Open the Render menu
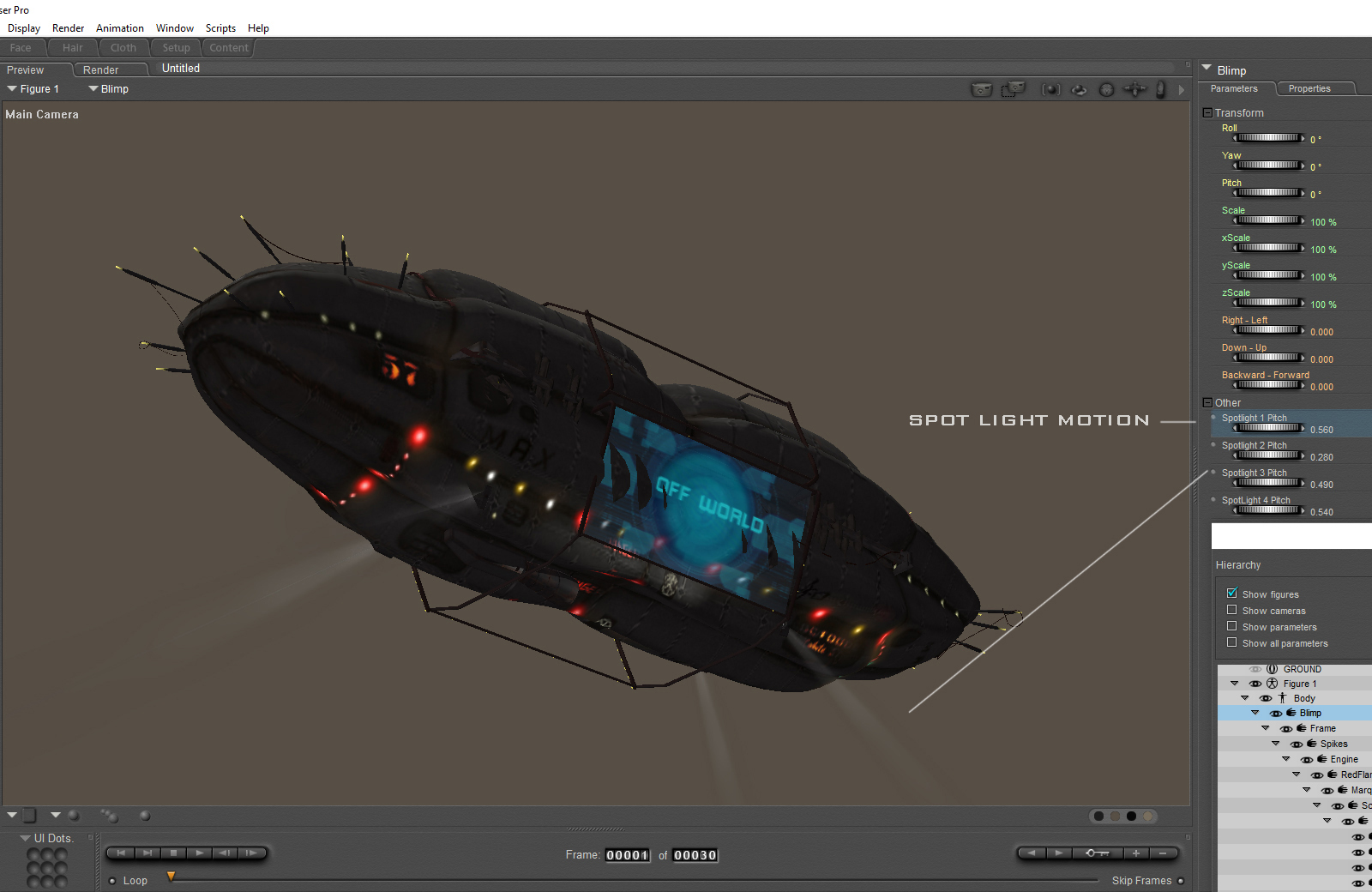 coord(68,28)
